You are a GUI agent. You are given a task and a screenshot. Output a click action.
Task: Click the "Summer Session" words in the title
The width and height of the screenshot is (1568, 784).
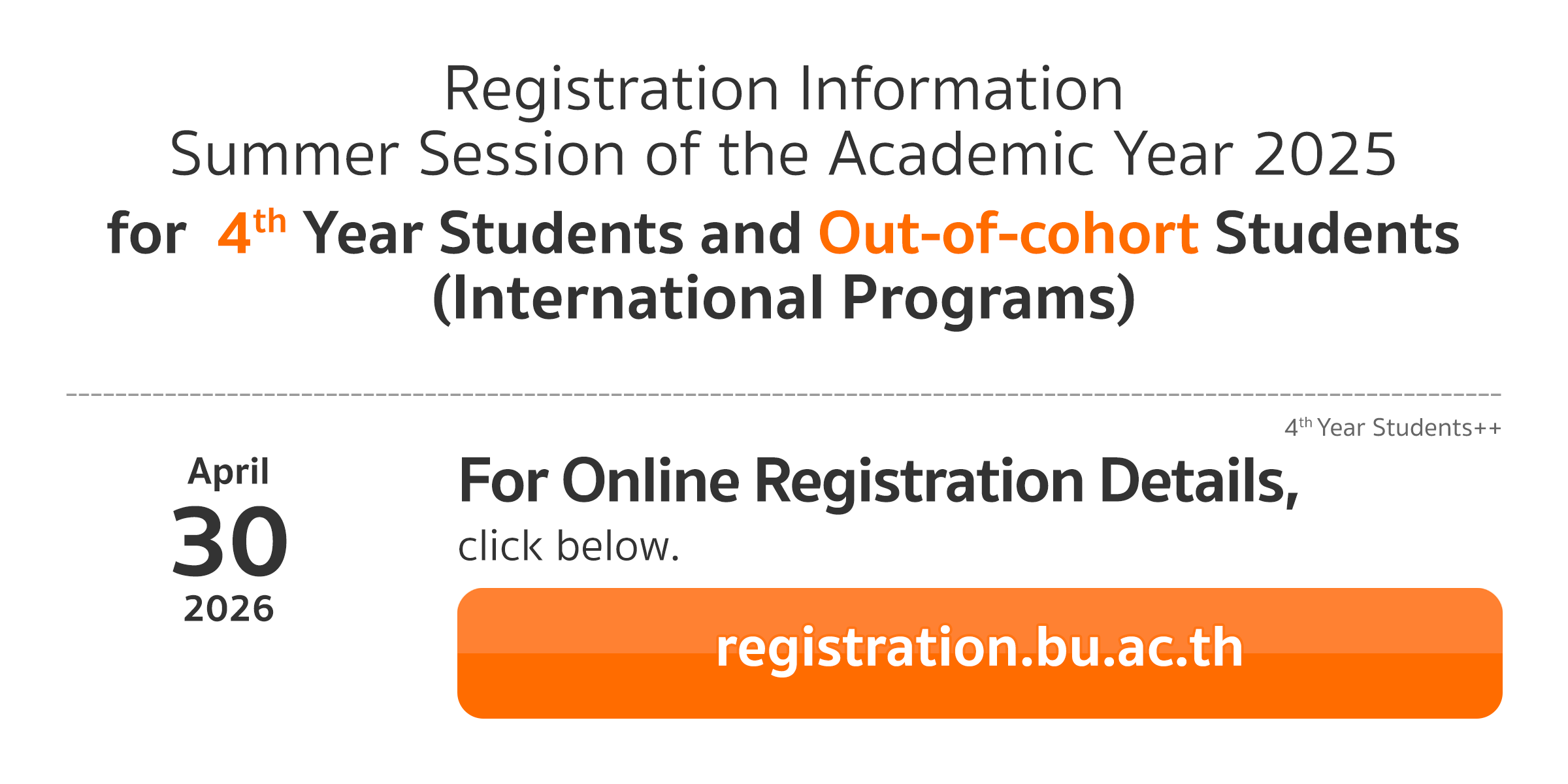coord(397,155)
